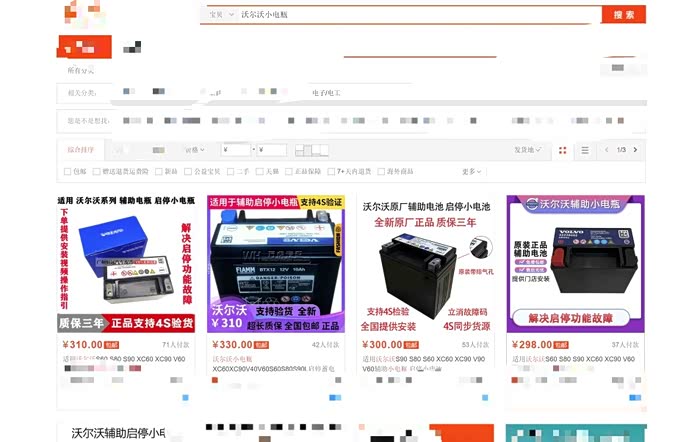Click the 包邮 badge beside ¥300.00
700x442 pixels.
(411, 345)
